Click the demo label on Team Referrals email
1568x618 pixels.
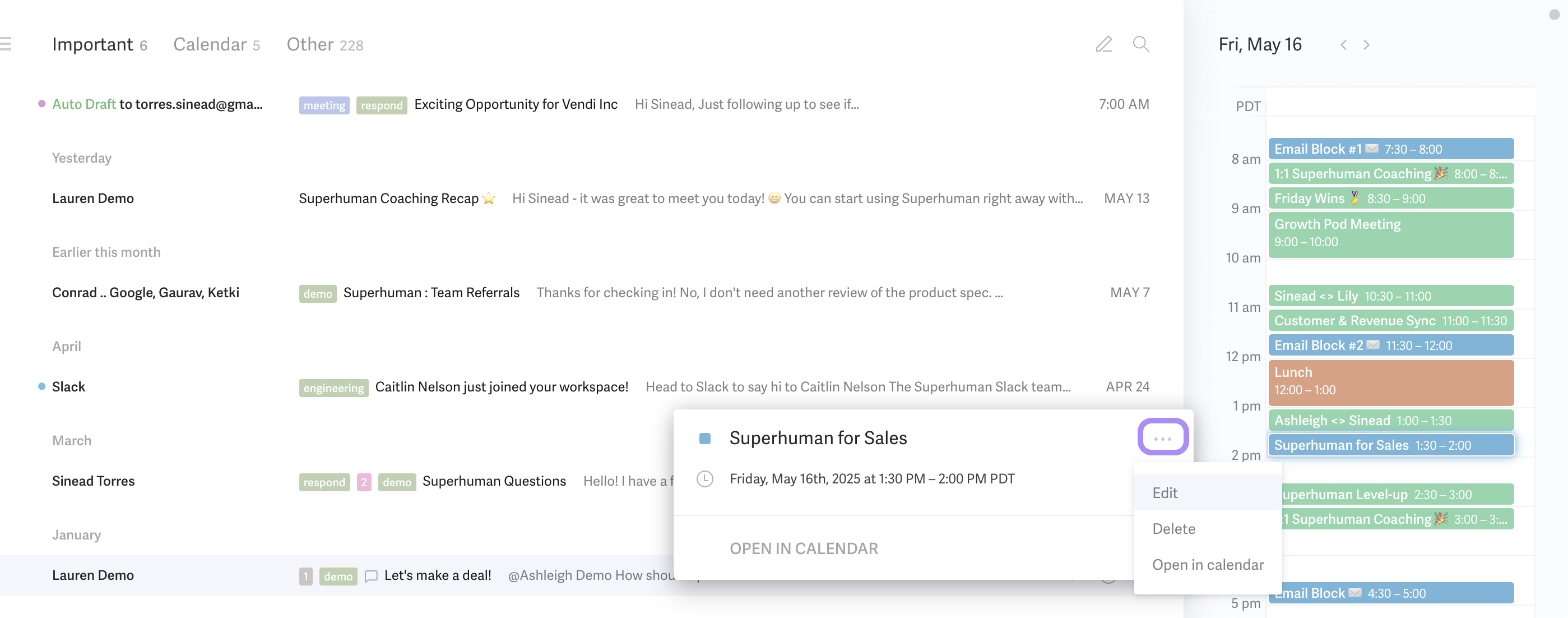point(318,293)
